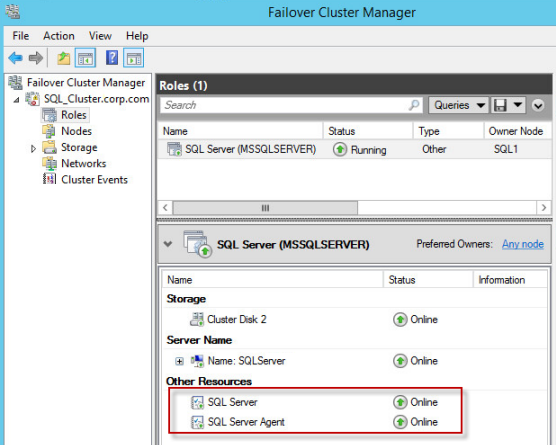Click the large SQL Server role icon in details header

tap(198, 244)
